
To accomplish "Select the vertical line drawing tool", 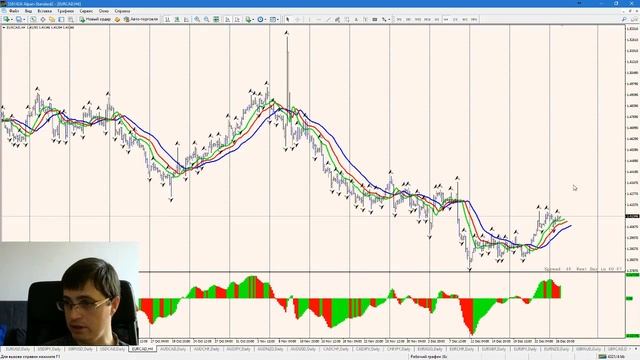I will [x=309, y=19].
